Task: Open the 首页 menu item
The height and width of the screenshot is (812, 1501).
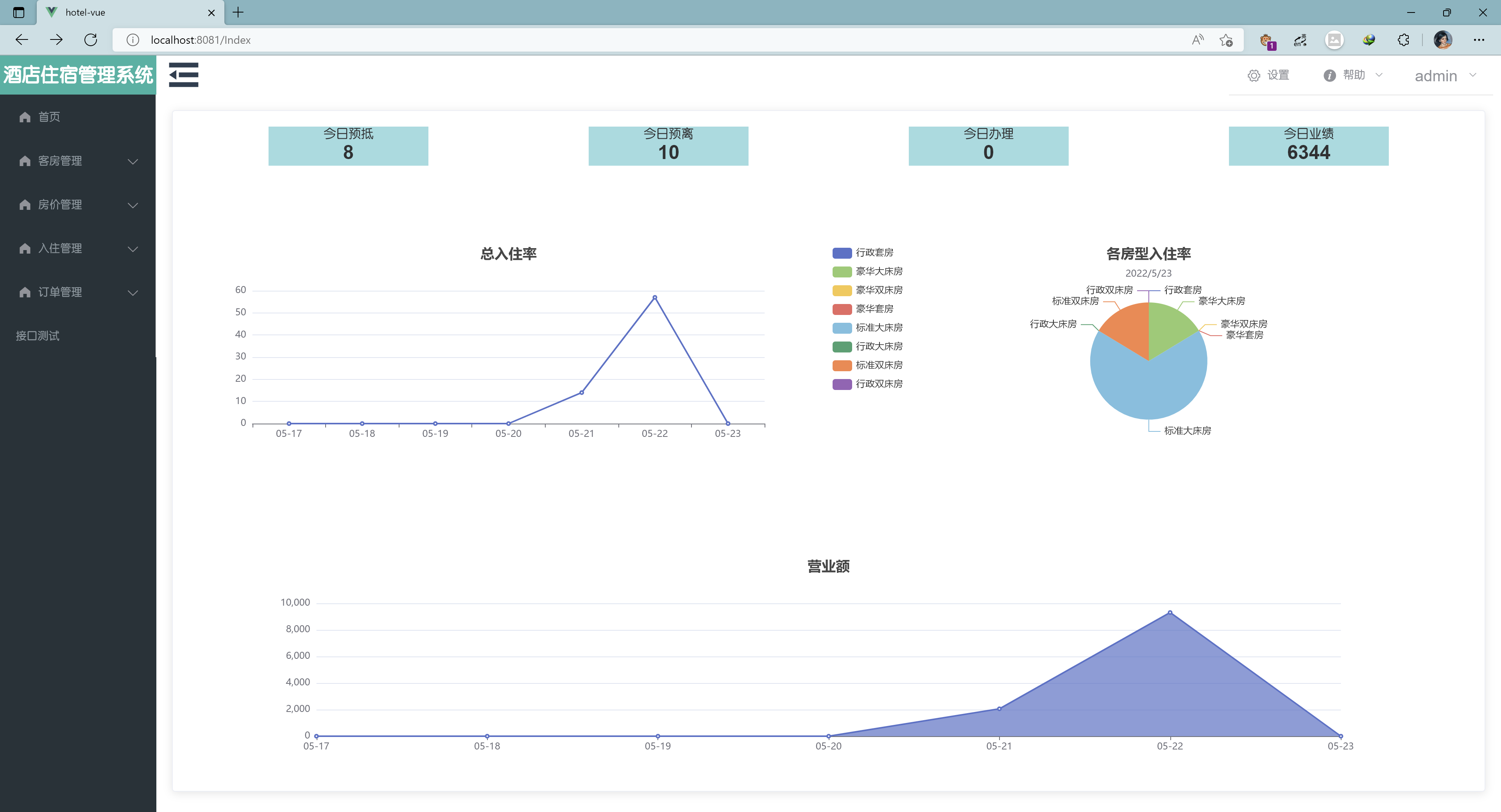Action: point(77,117)
